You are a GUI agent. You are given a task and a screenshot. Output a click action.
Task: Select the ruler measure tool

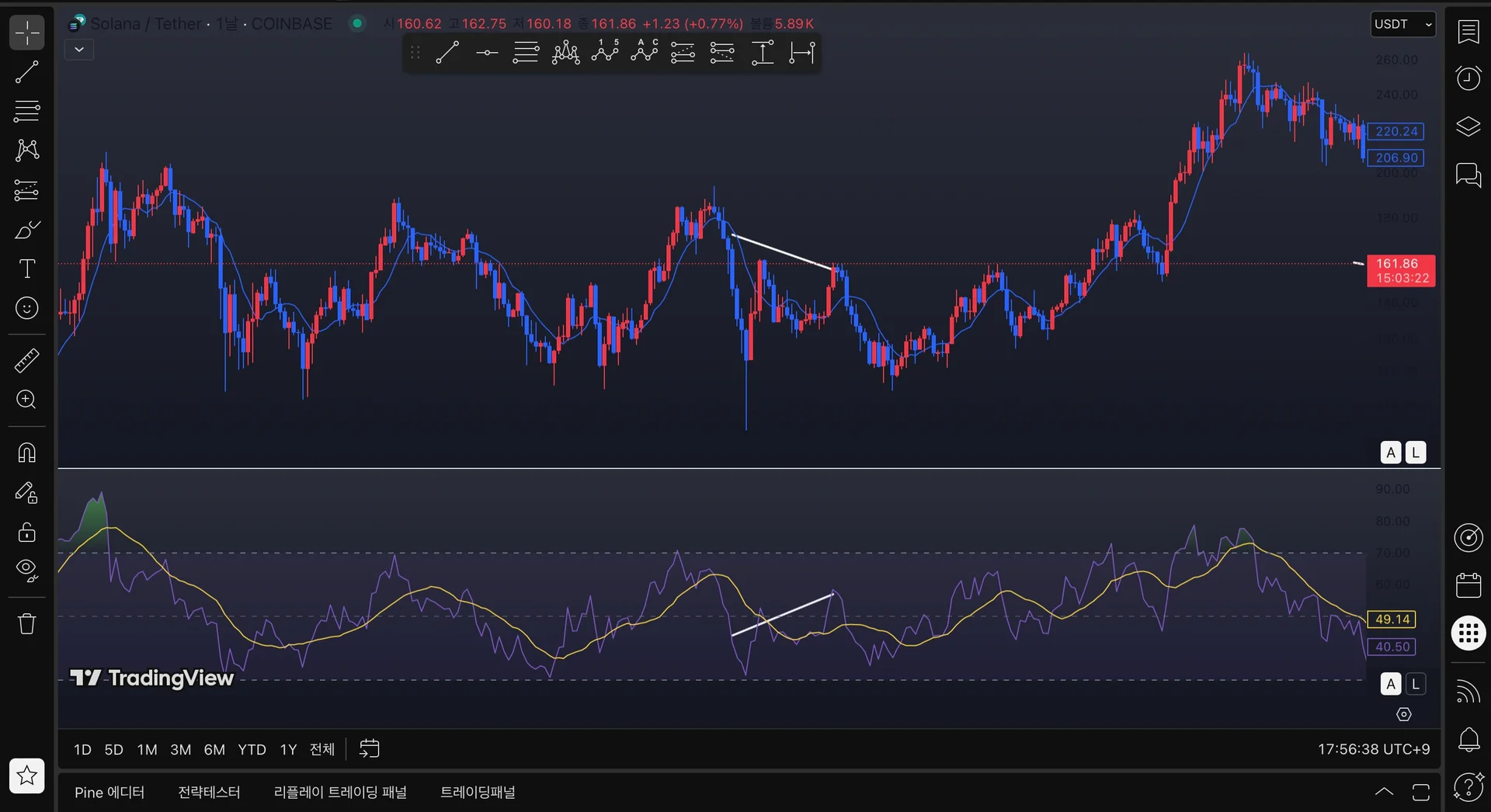click(x=27, y=360)
